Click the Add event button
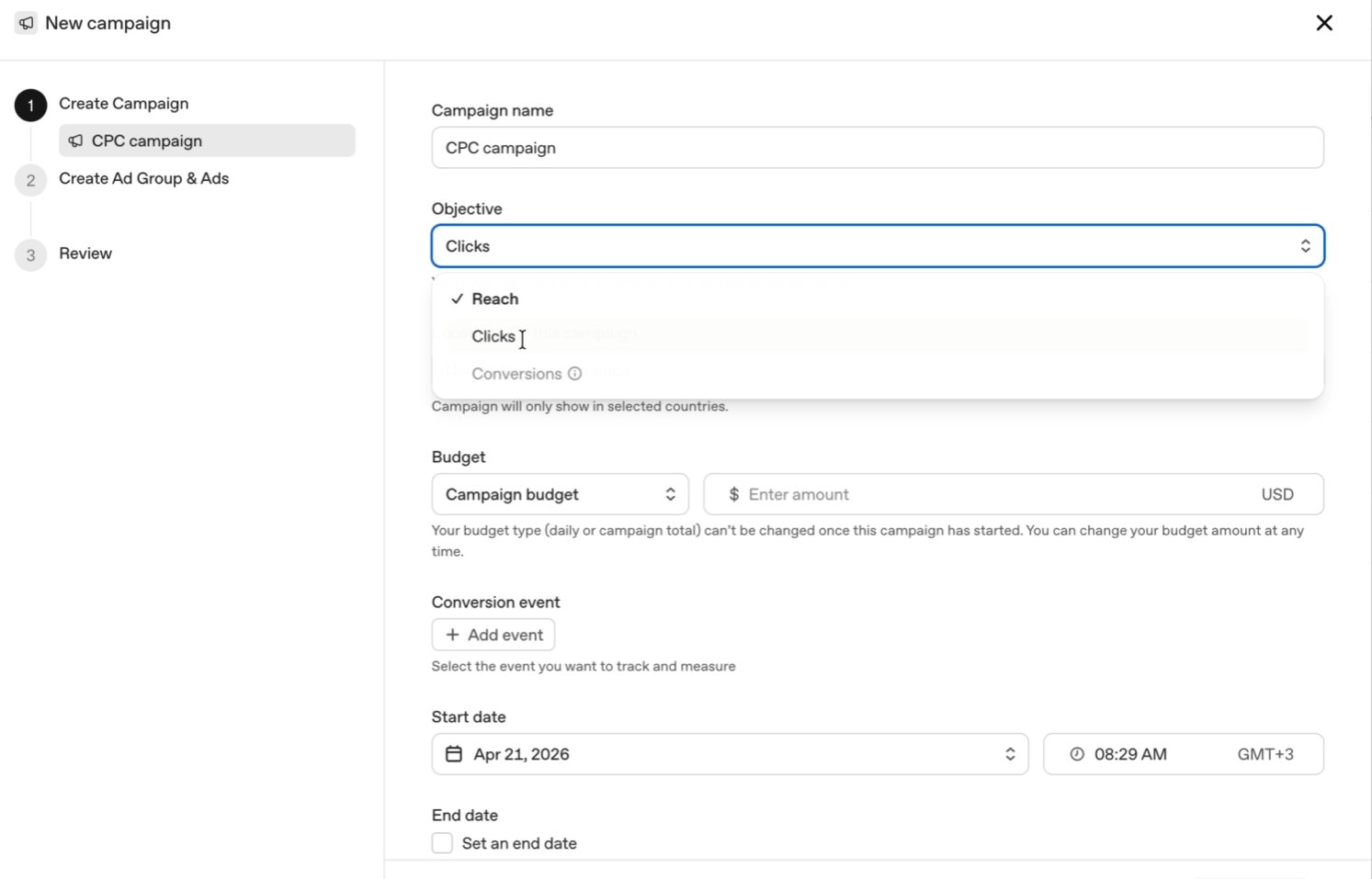1372x879 pixels. pyautogui.click(x=493, y=634)
